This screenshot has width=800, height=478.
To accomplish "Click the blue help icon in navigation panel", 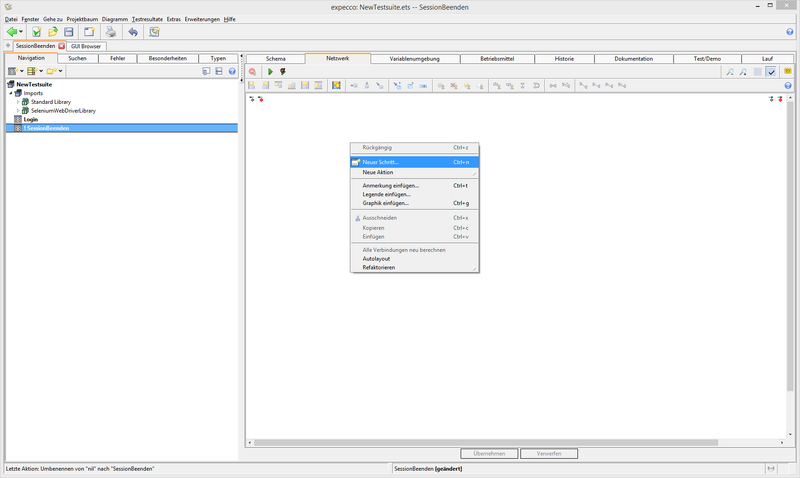I will coord(232,72).
